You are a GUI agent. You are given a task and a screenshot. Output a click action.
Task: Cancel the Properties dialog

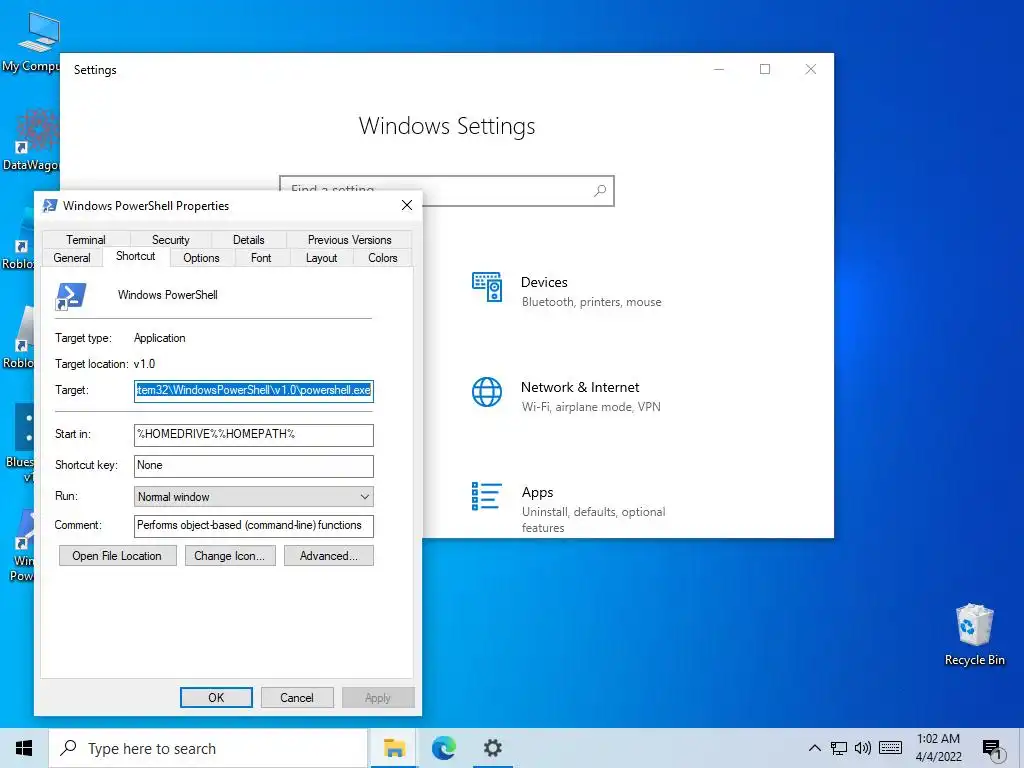click(x=297, y=697)
